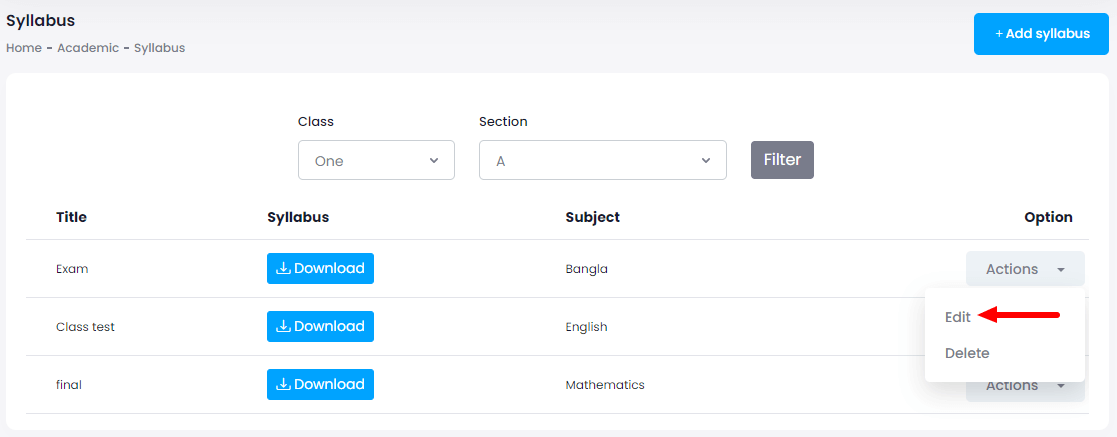
Task: Click the Bangla subject cell
Action: [586, 269]
